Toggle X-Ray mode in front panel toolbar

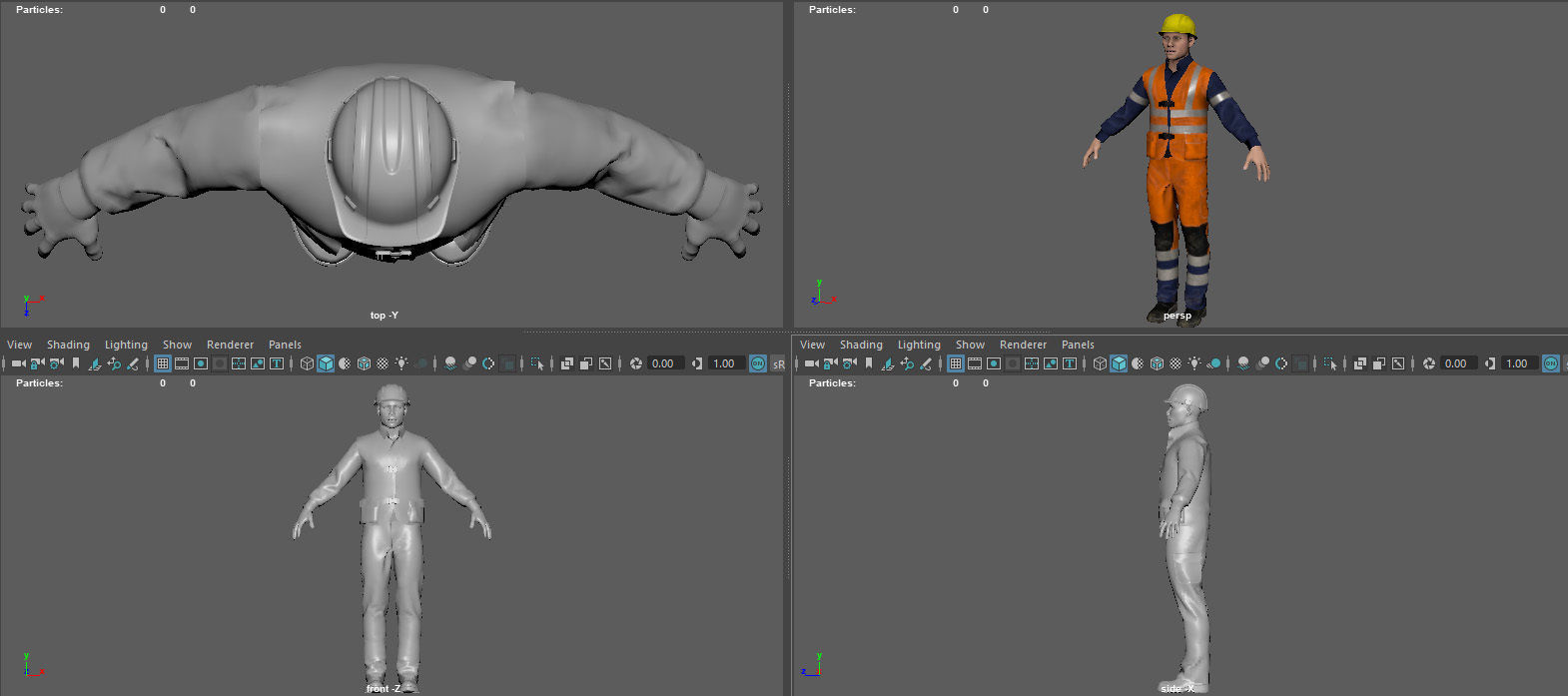pos(566,363)
